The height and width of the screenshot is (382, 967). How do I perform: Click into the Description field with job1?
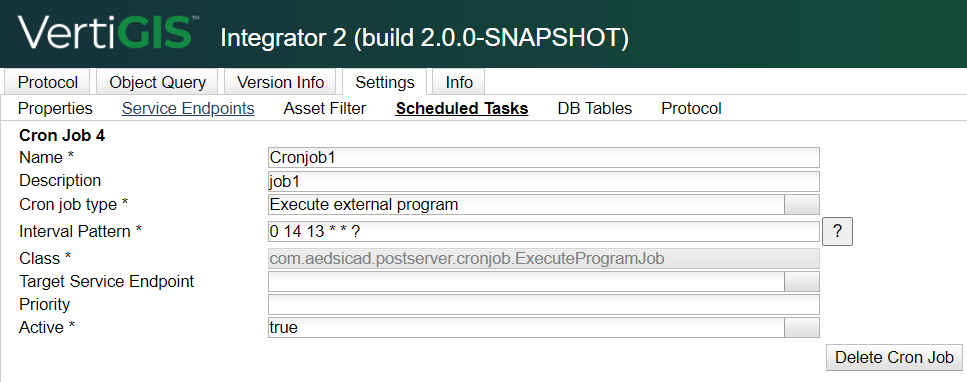543,181
